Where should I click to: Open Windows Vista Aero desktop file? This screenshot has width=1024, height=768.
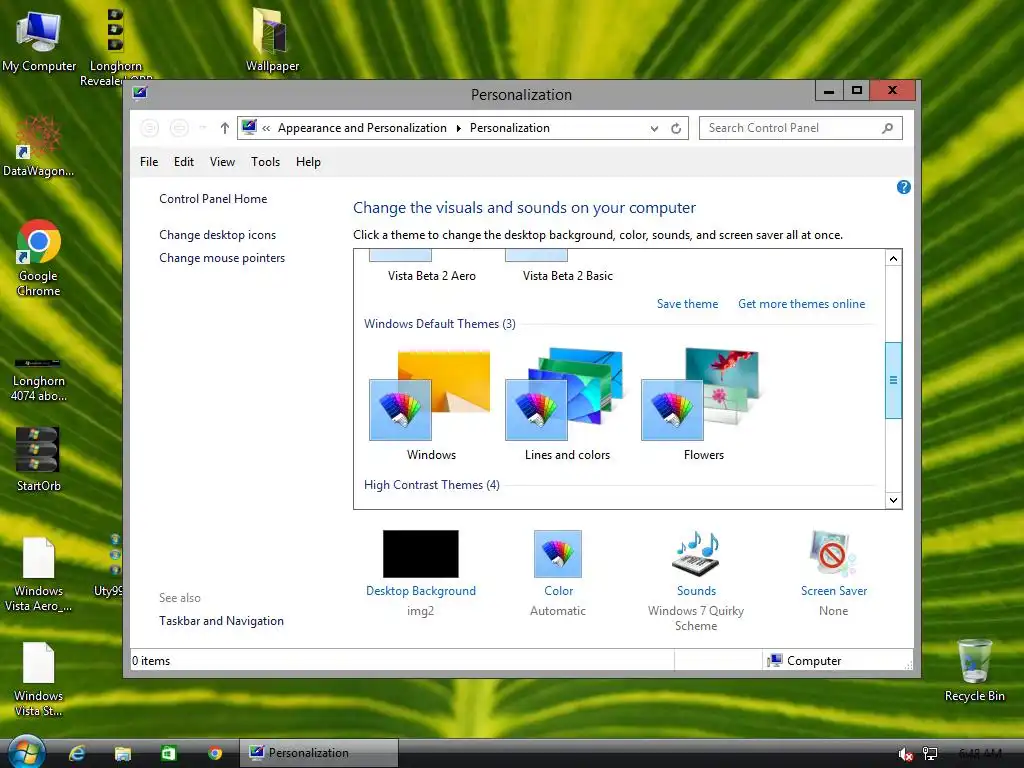(39, 575)
